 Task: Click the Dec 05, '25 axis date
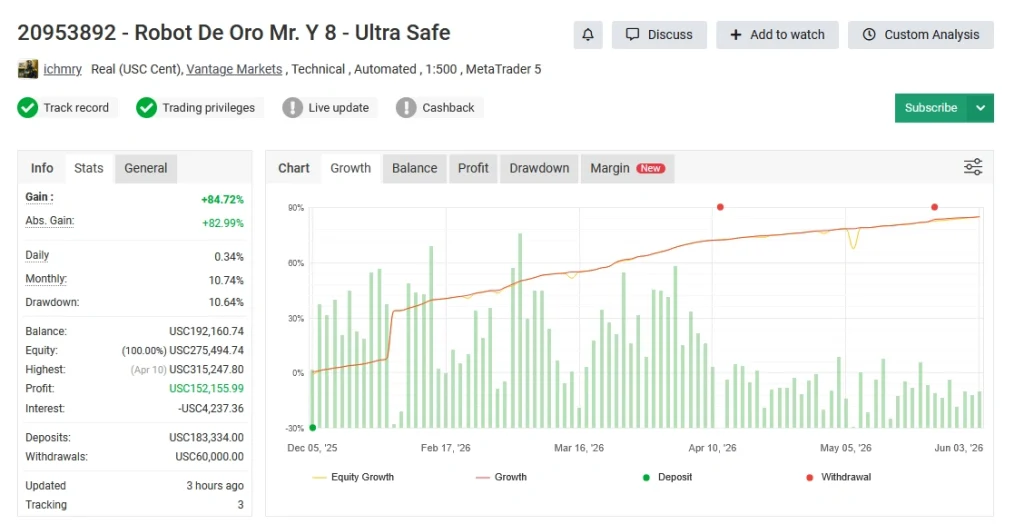pyautogui.click(x=312, y=448)
